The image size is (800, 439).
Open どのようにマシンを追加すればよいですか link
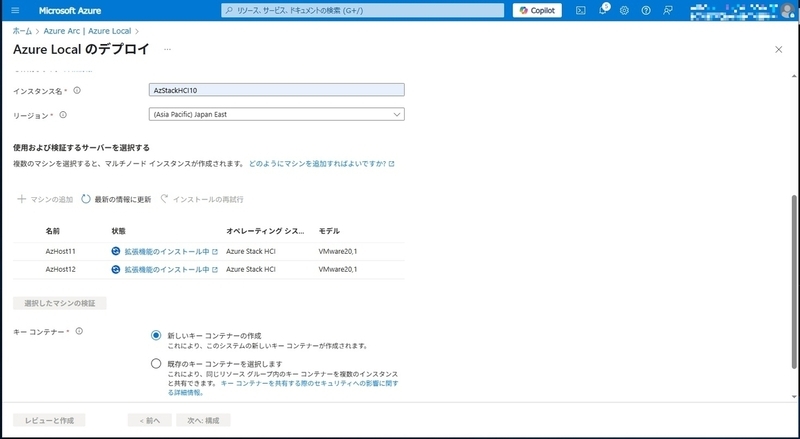[x=321, y=164]
